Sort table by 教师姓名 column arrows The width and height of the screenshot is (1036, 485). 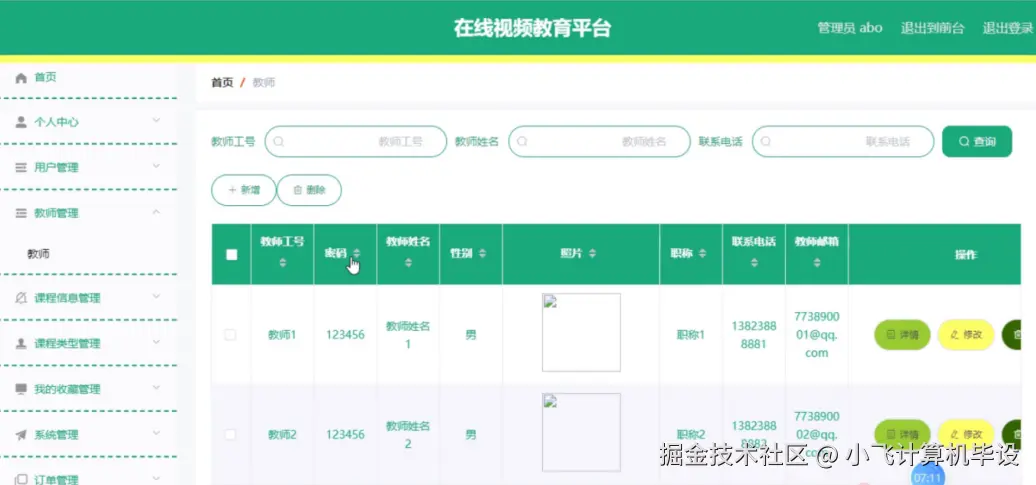(x=408, y=262)
